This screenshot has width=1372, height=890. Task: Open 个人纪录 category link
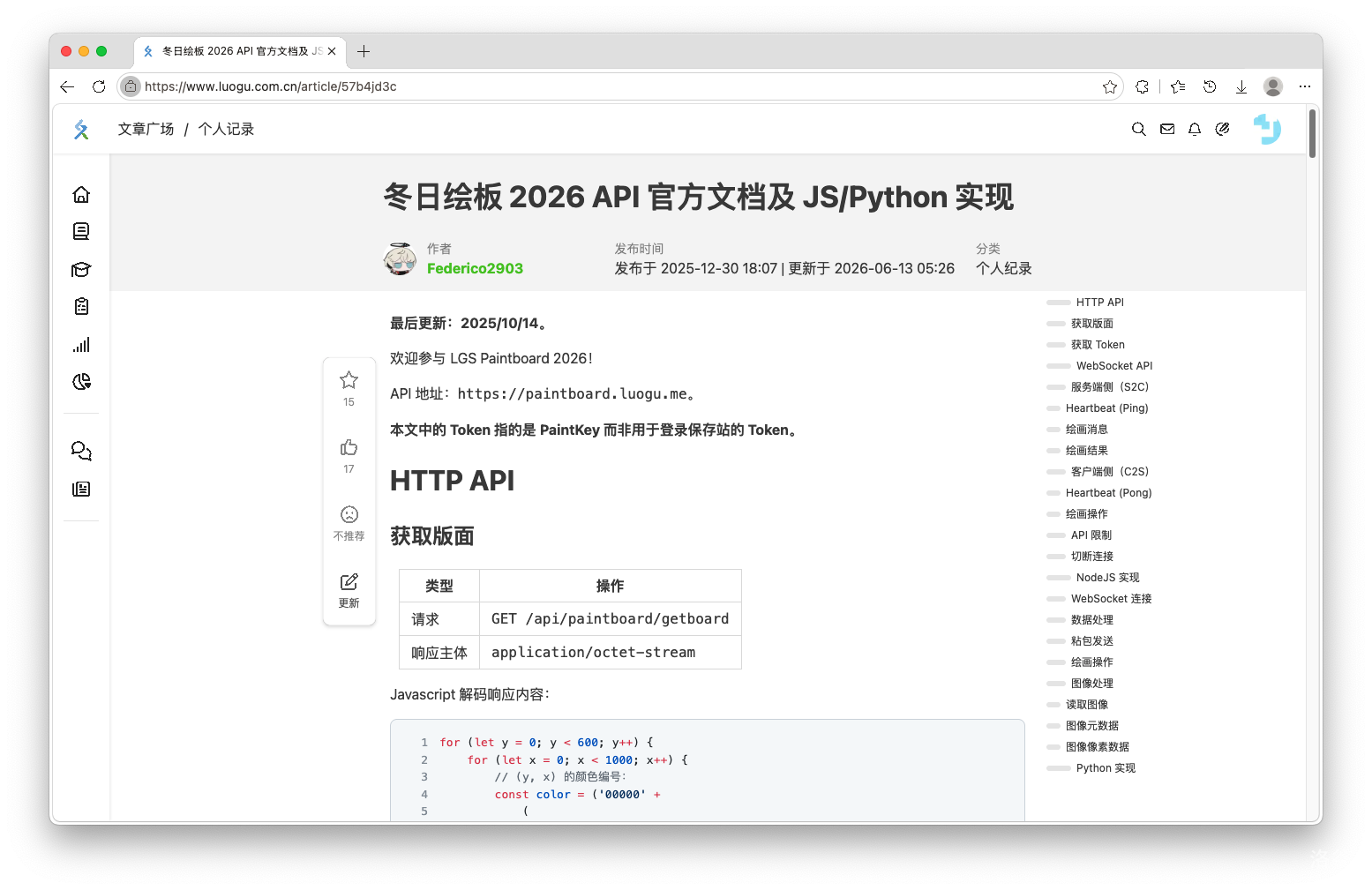1004,268
